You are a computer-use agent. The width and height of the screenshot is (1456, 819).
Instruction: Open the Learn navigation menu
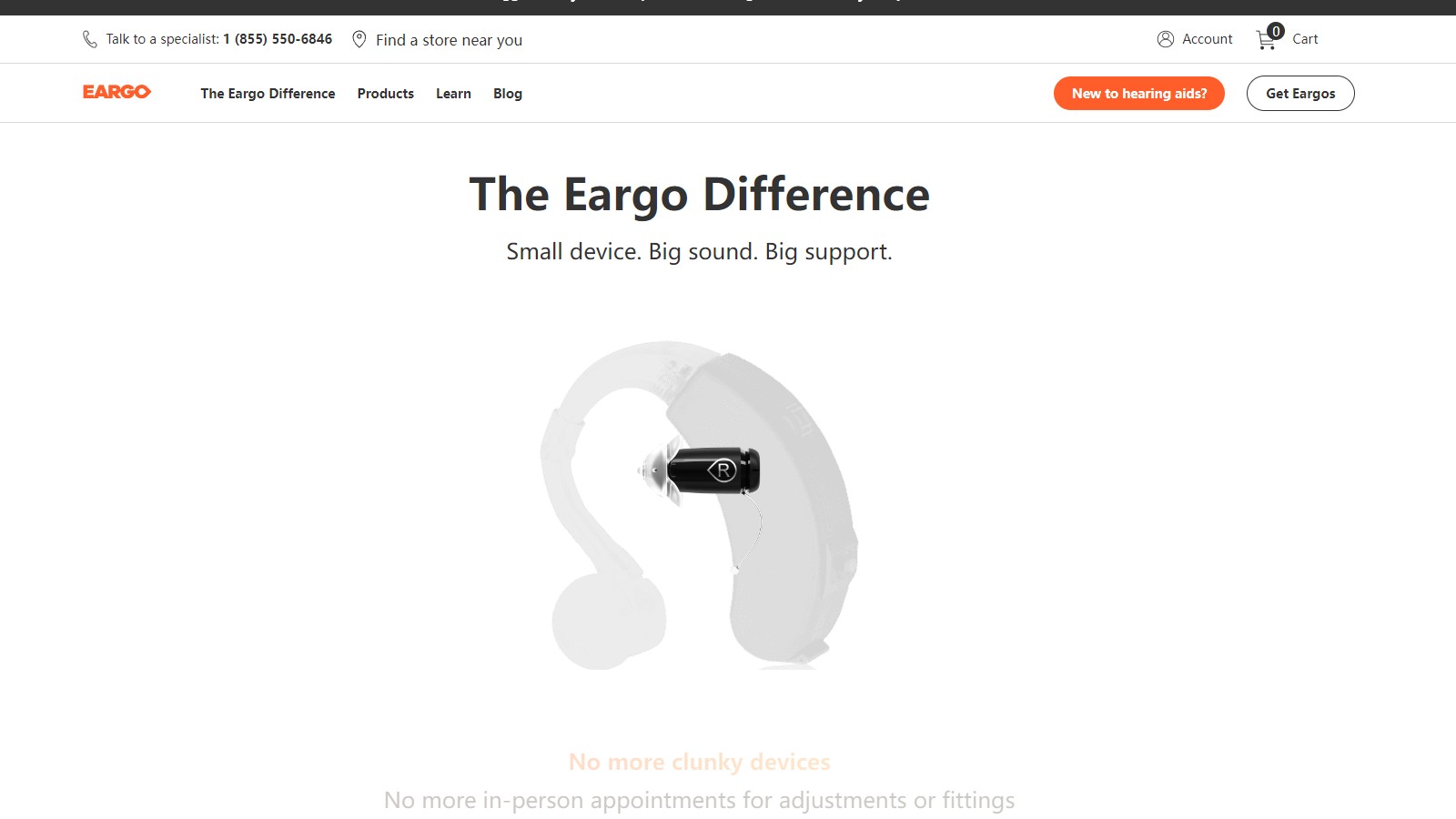click(x=453, y=94)
